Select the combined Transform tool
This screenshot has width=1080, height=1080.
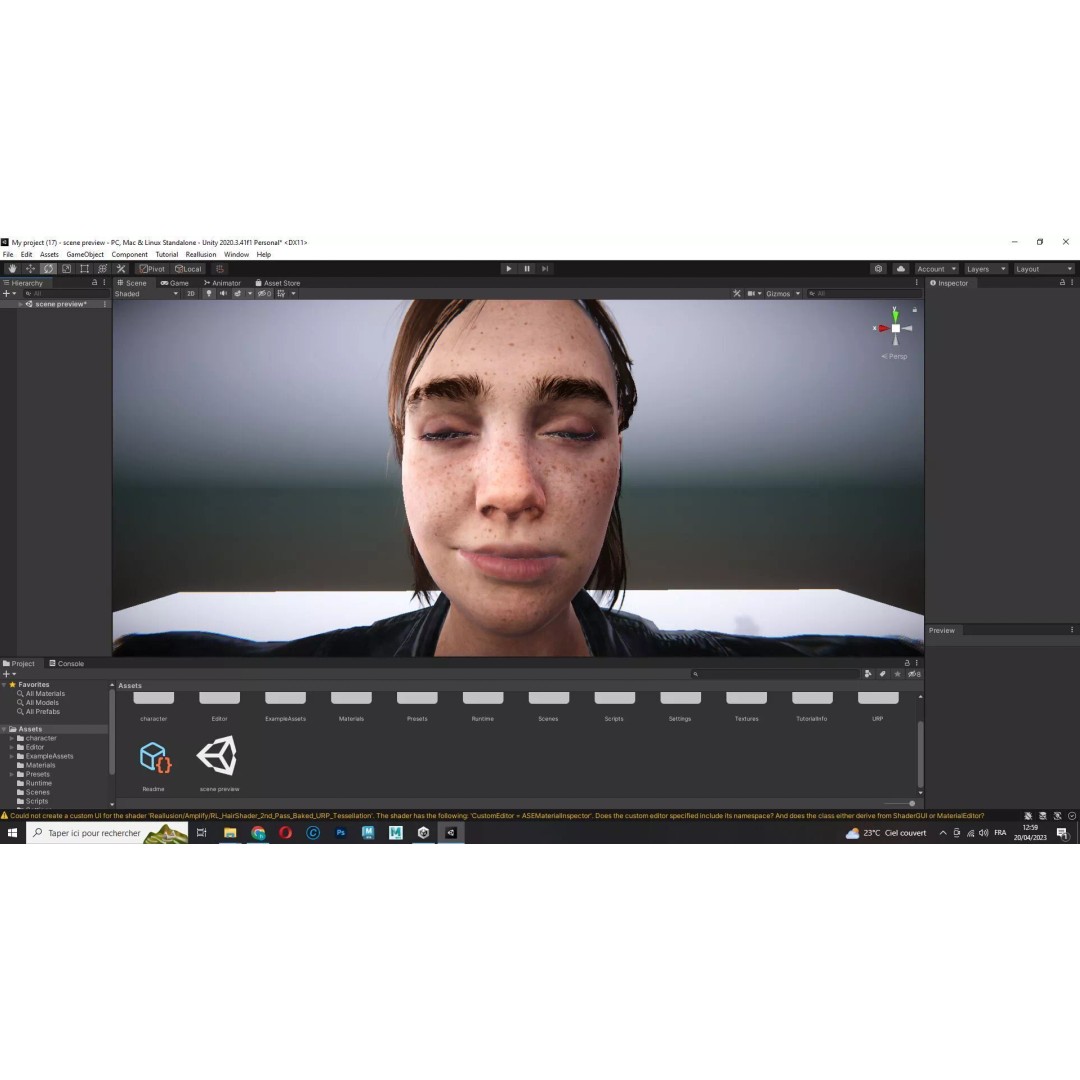pyautogui.click(x=103, y=269)
